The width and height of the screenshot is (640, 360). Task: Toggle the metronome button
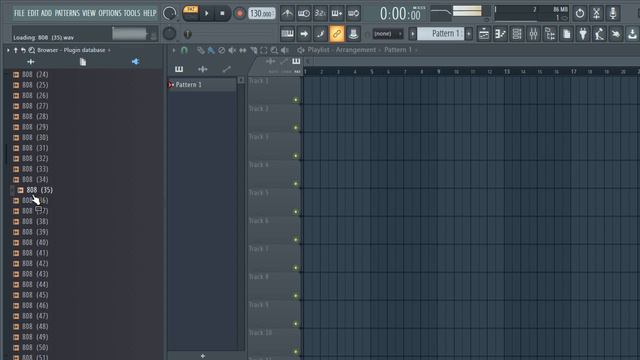click(x=287, y=13)
